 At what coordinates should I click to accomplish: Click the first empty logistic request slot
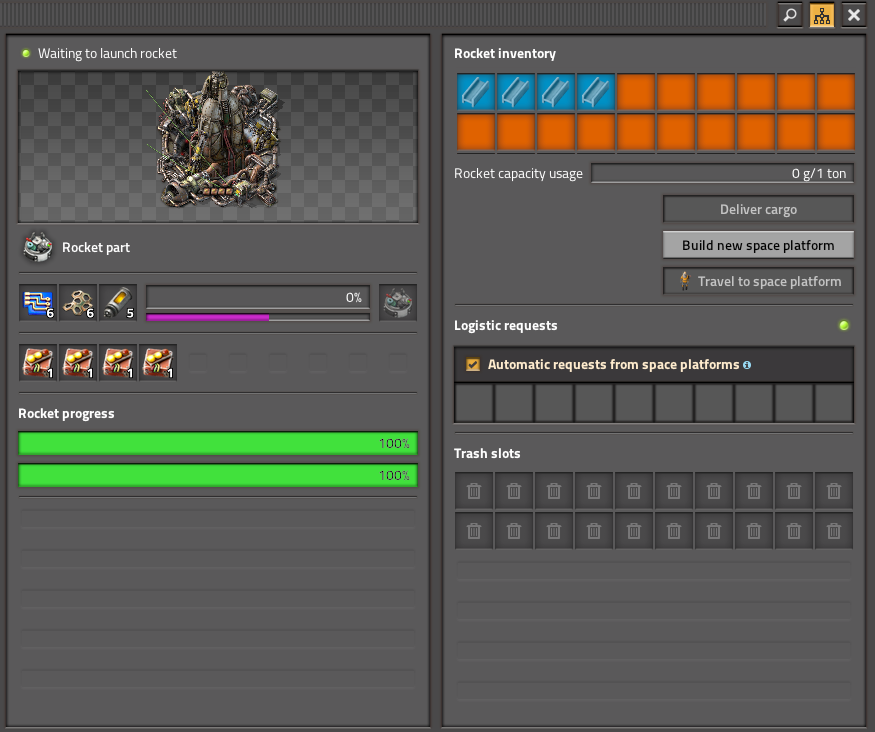(x=474, y=403)
